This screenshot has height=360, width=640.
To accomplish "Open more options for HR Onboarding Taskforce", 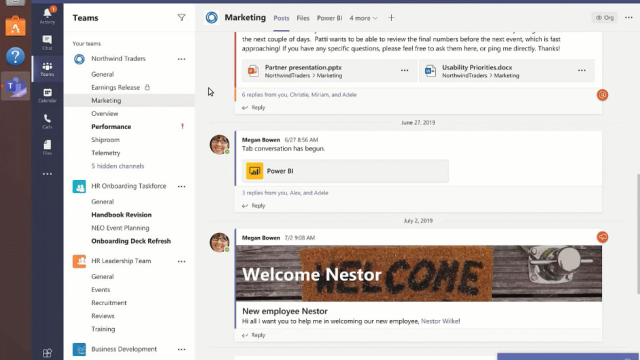I will [182, 187].
